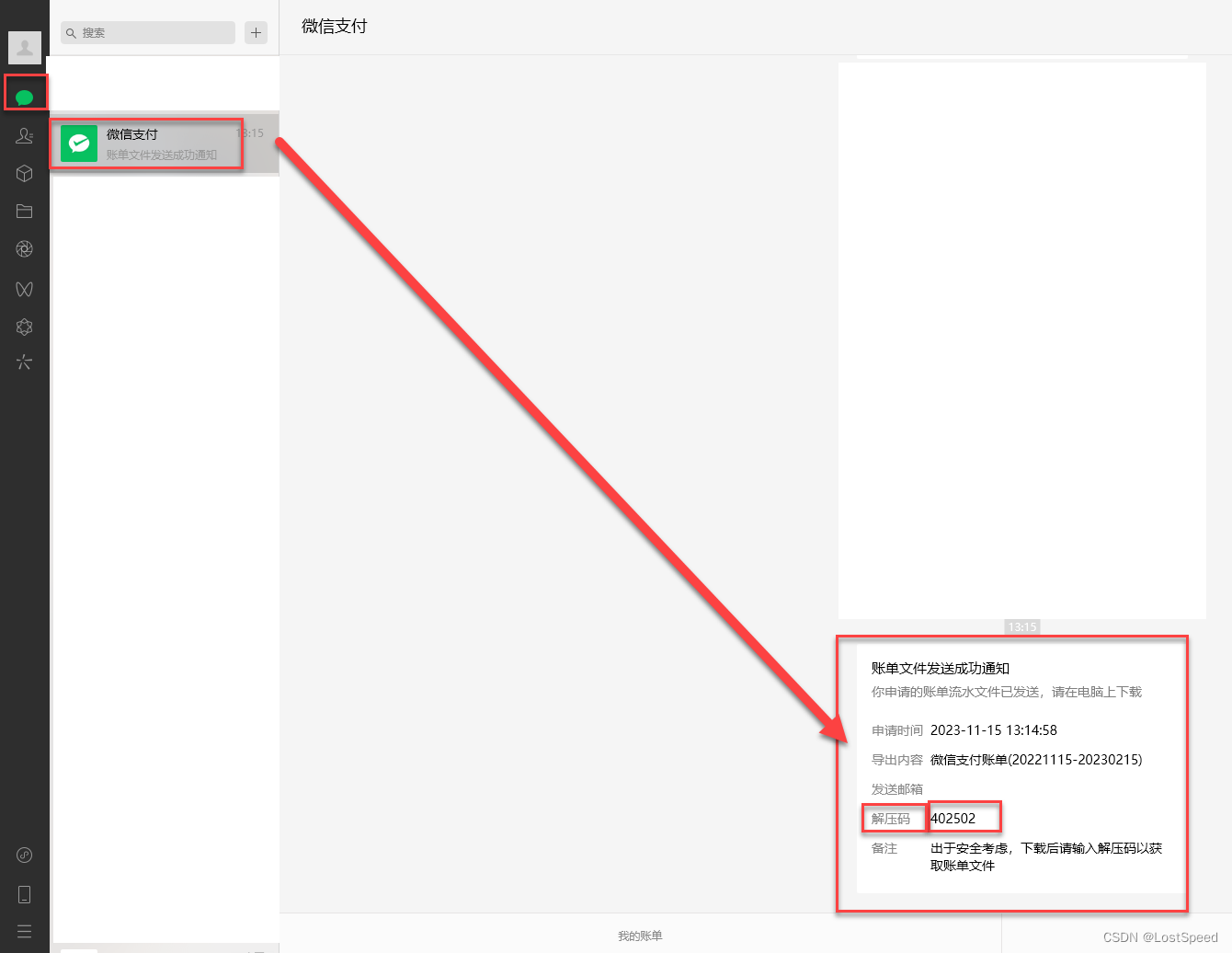Click the 导出内容 text 微信支付账单(20221115-20230215)

point(1036,760)
